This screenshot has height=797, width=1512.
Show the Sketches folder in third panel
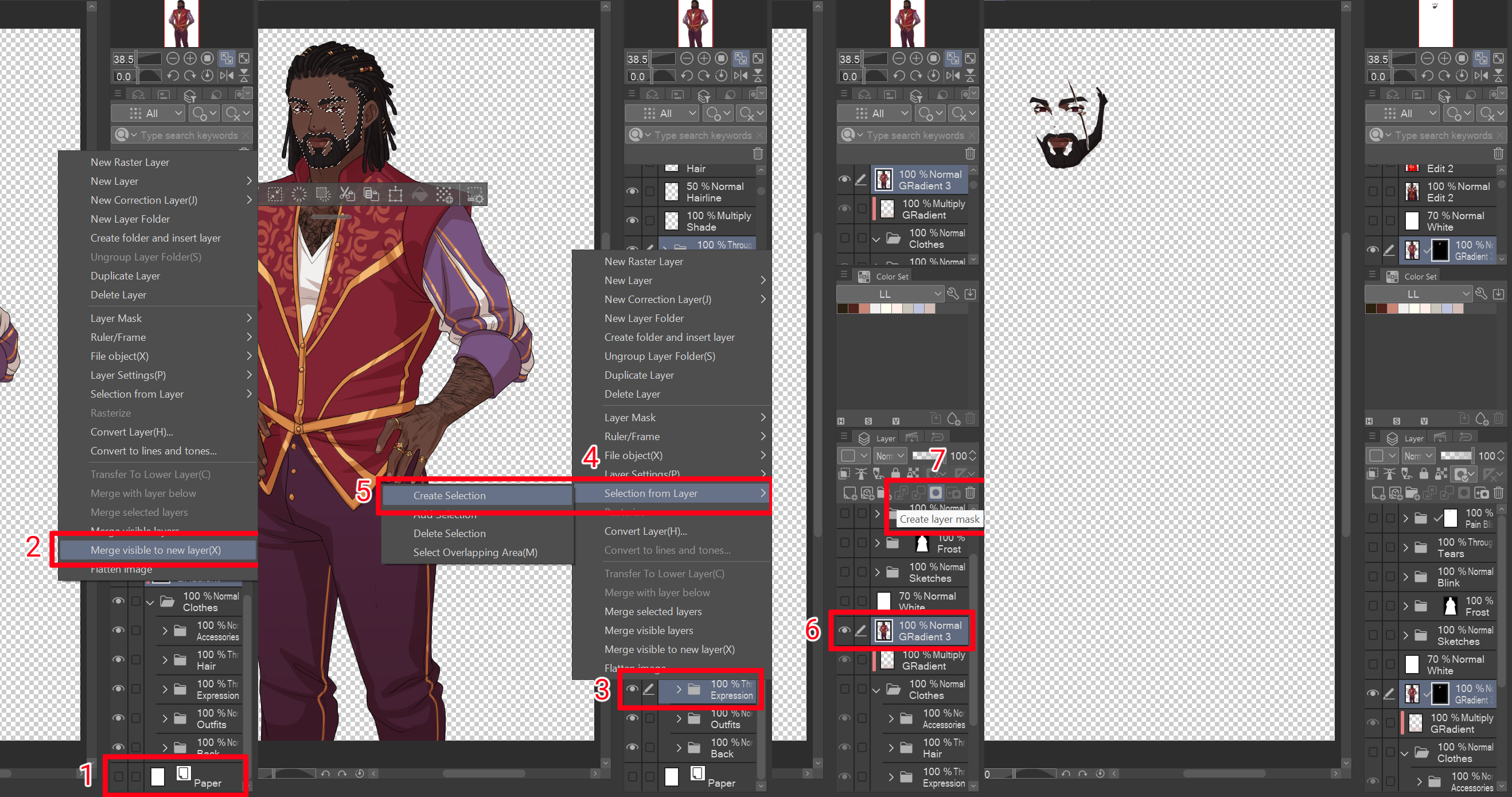(x=845, y=572)
